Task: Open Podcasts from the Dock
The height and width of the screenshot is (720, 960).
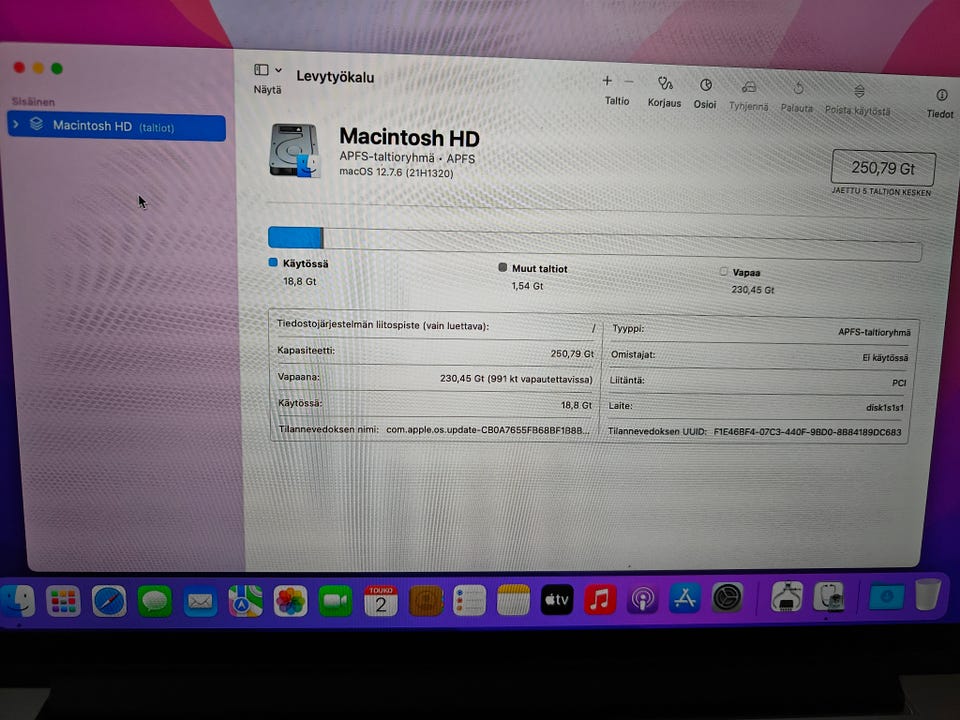Action: [x=642, y=599]
